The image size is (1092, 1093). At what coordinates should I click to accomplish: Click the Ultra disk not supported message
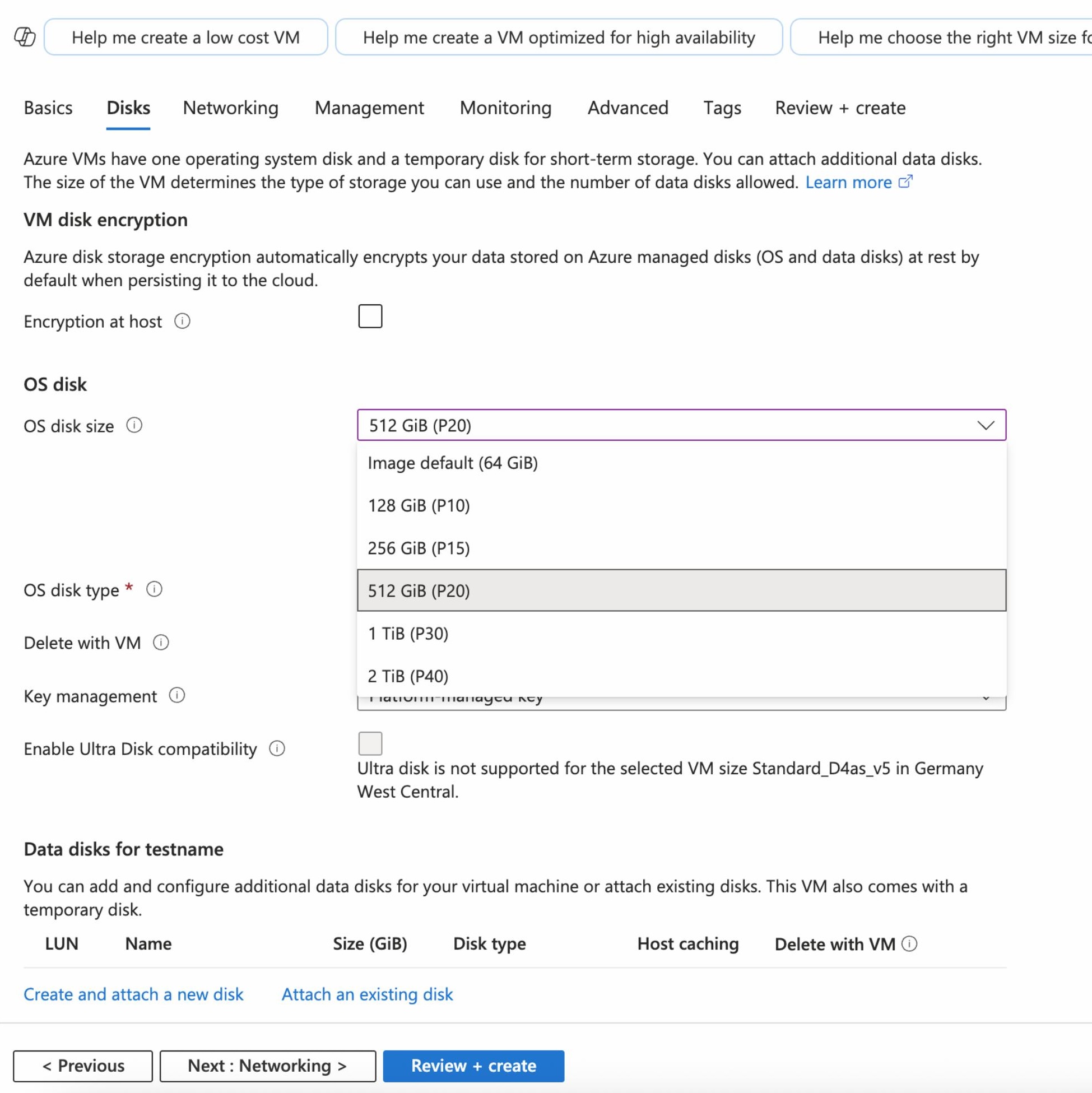(670, 780)
